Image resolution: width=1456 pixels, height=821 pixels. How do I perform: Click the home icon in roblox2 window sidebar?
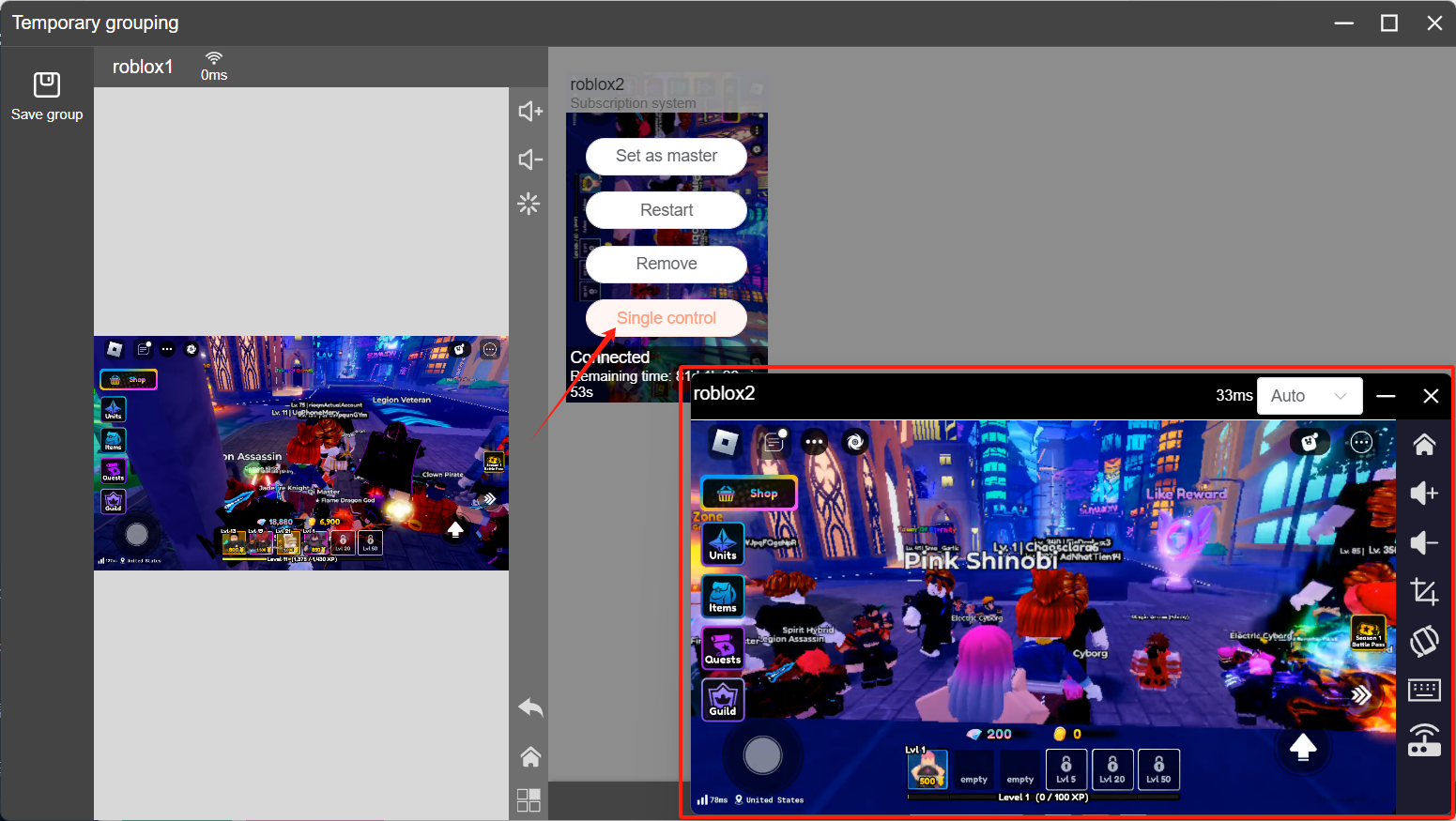click(x=1424, y=444)
